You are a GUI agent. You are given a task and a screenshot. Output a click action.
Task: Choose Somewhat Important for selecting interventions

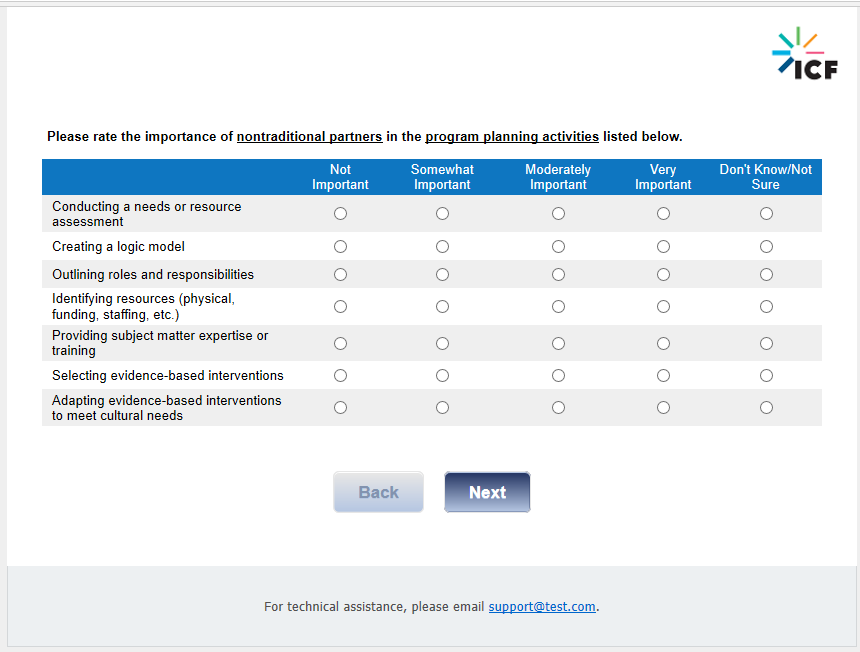click(442, 376)
